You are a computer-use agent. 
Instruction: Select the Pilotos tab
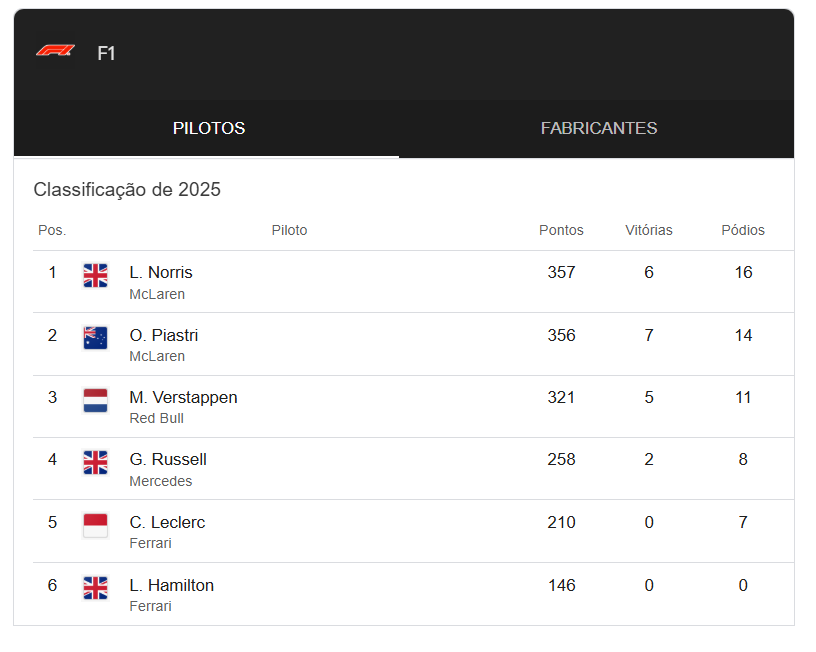pos(208,128)
